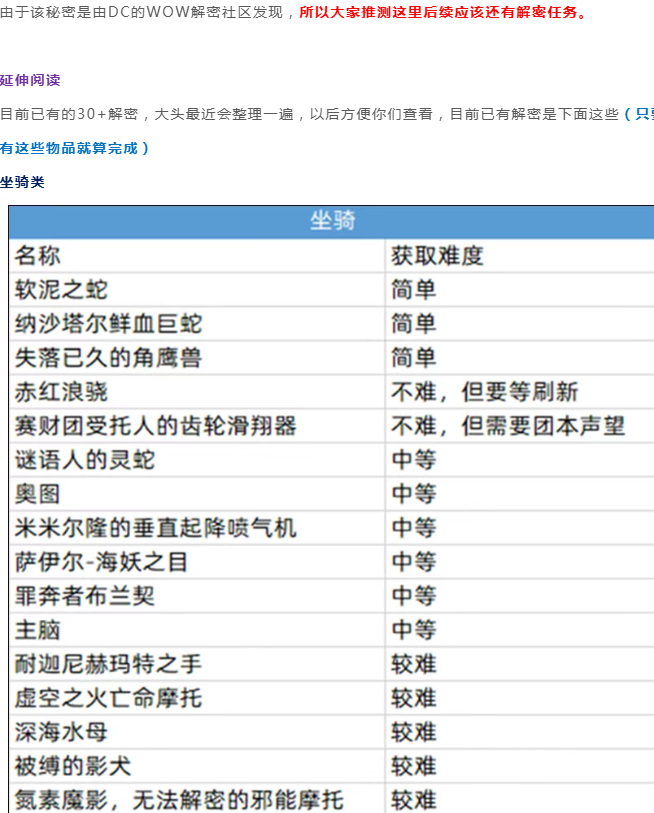Select the 软泥之蛇 mount name cell
This screenshot has width=654, height=813.
tap(61, 290)
